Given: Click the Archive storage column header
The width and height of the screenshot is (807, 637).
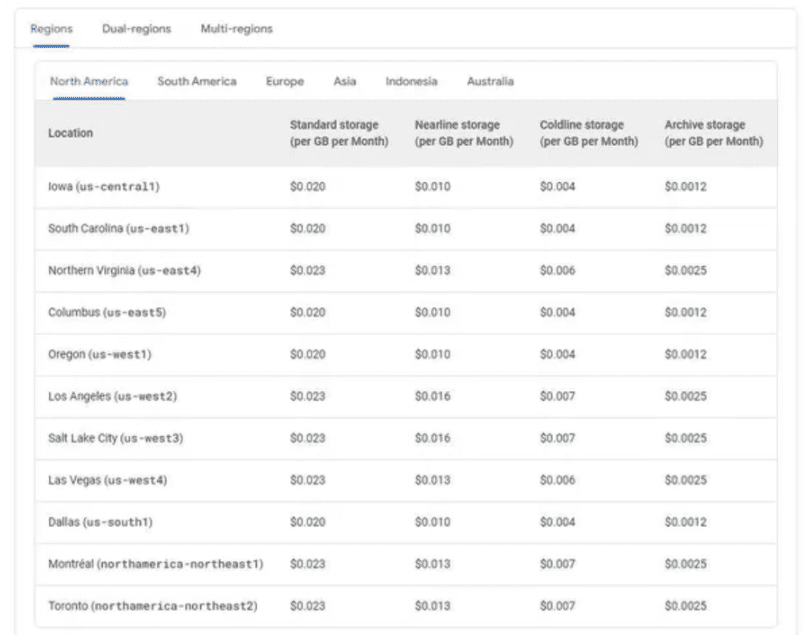Looking at the screenshot, I should [x=714, y=133].
